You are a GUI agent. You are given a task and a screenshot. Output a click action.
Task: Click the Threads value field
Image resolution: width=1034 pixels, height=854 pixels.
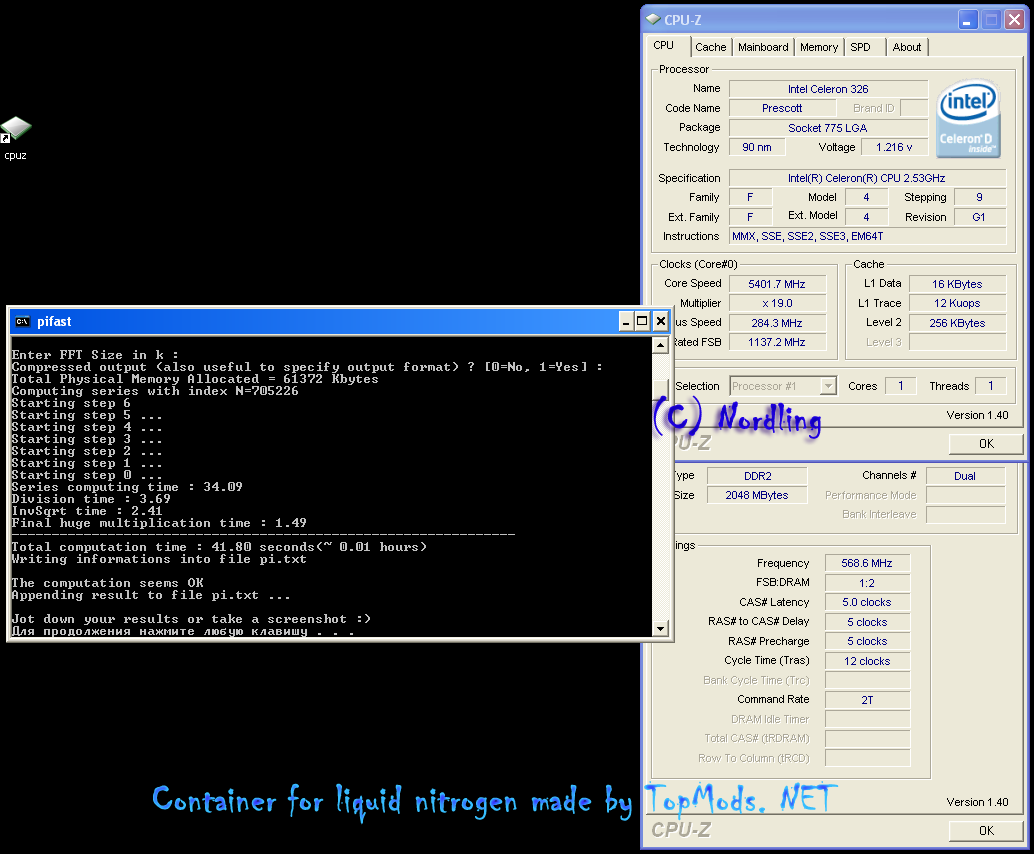990,386
